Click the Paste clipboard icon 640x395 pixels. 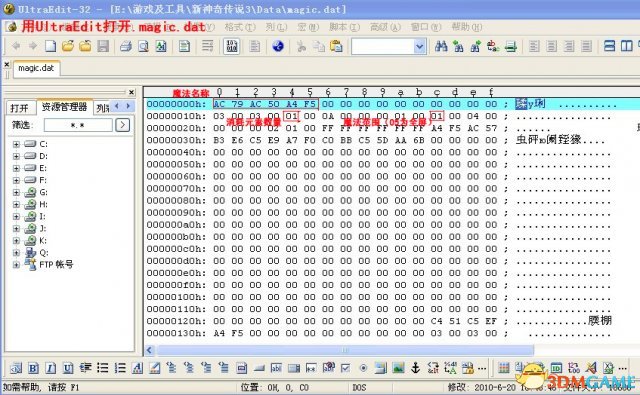pos(336,46)
